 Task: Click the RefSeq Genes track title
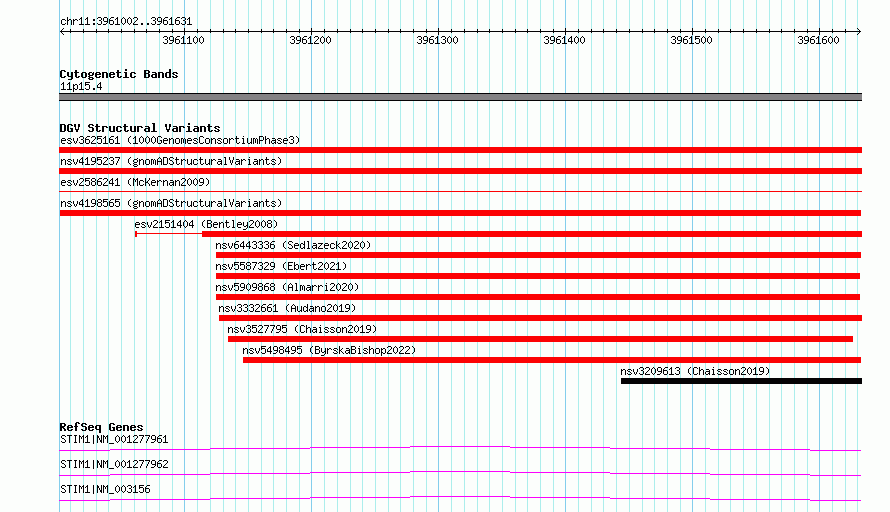tap(101, 427)
